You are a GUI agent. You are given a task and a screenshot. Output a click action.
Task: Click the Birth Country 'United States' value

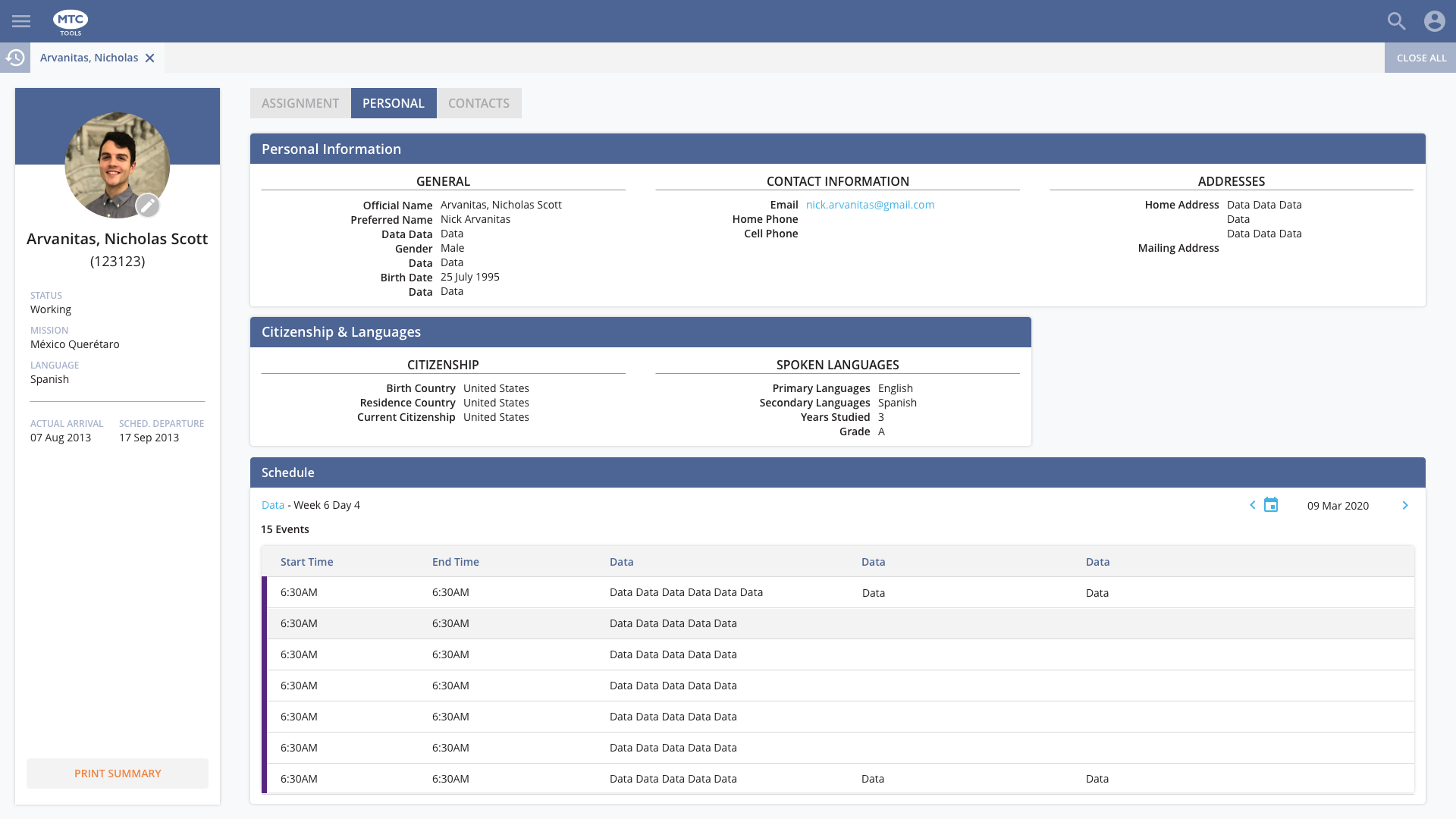click(497, 388)
